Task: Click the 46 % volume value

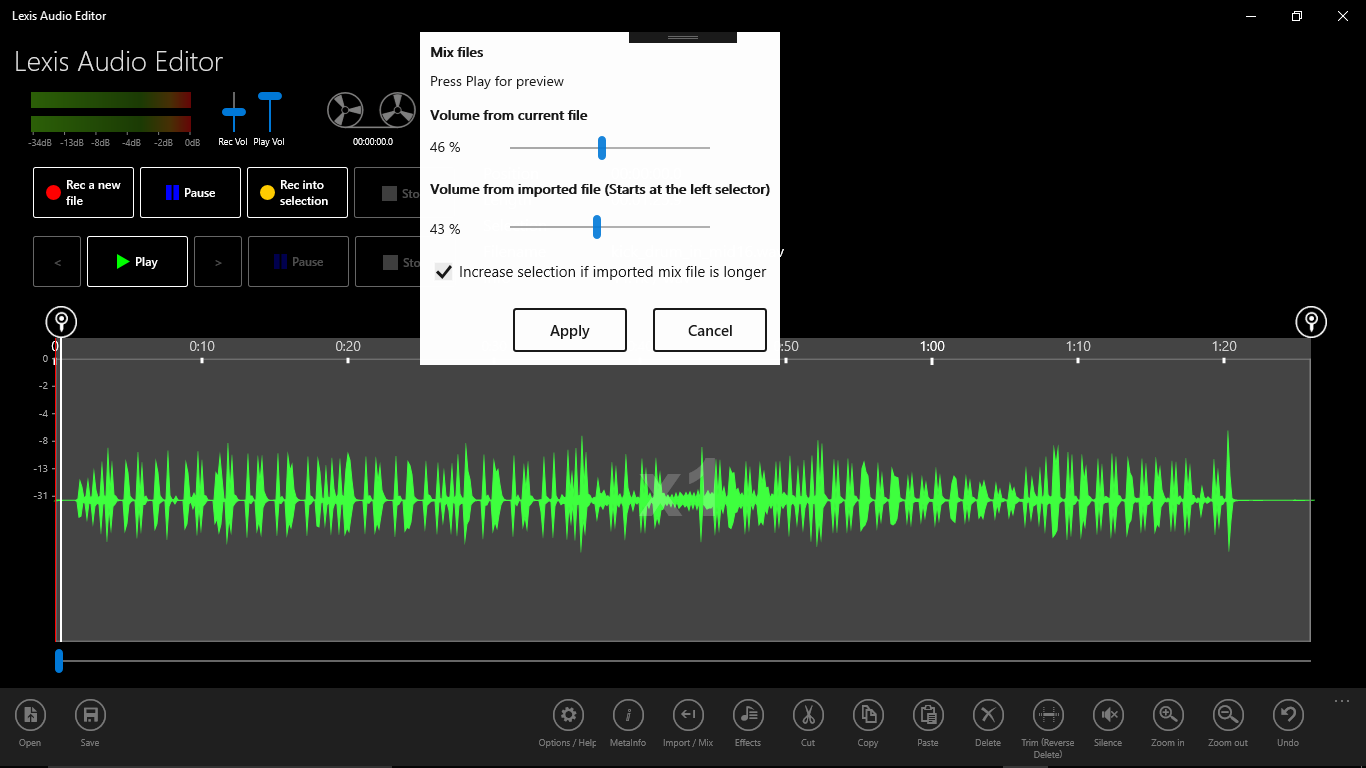Action: tap(445, 147)
